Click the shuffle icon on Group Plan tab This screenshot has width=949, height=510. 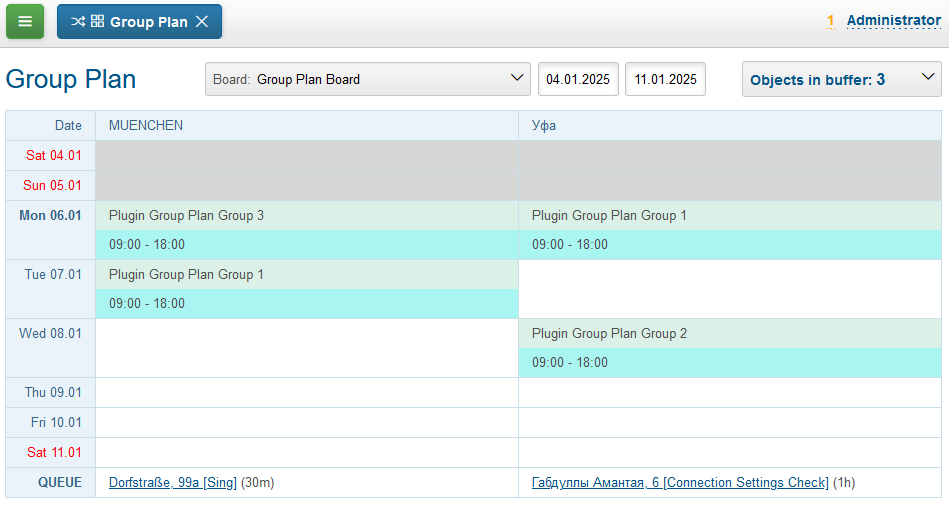[x=77, y=21]
